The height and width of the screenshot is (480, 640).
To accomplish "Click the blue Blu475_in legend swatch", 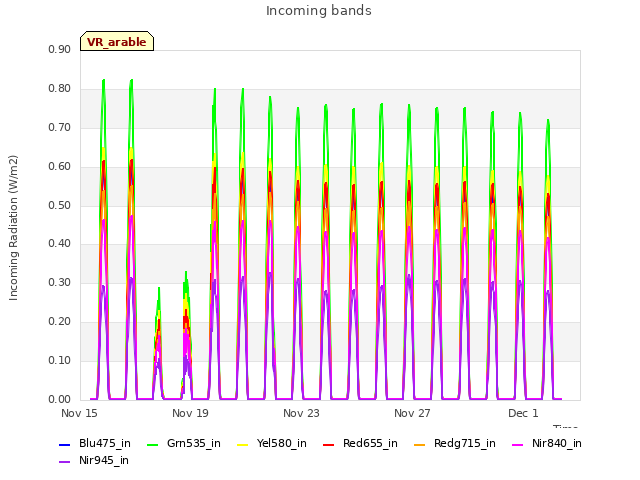I will pos(65,444).
